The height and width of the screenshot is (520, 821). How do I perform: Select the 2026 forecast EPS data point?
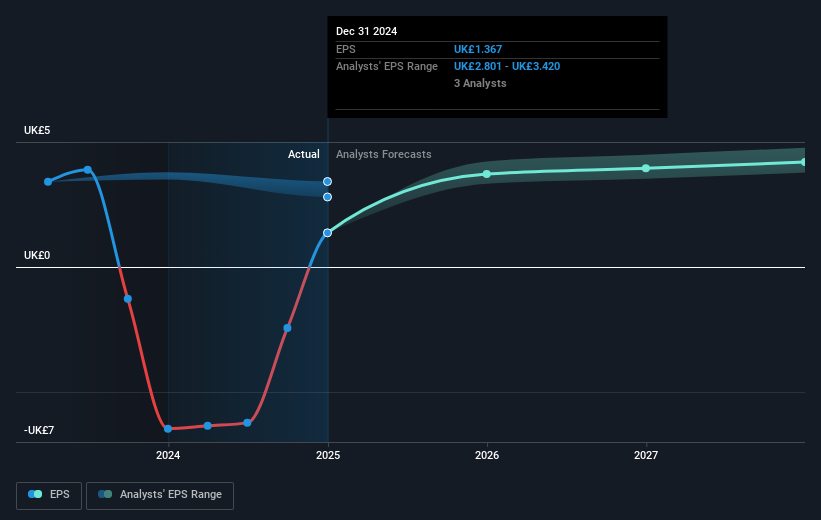(487, 174)
